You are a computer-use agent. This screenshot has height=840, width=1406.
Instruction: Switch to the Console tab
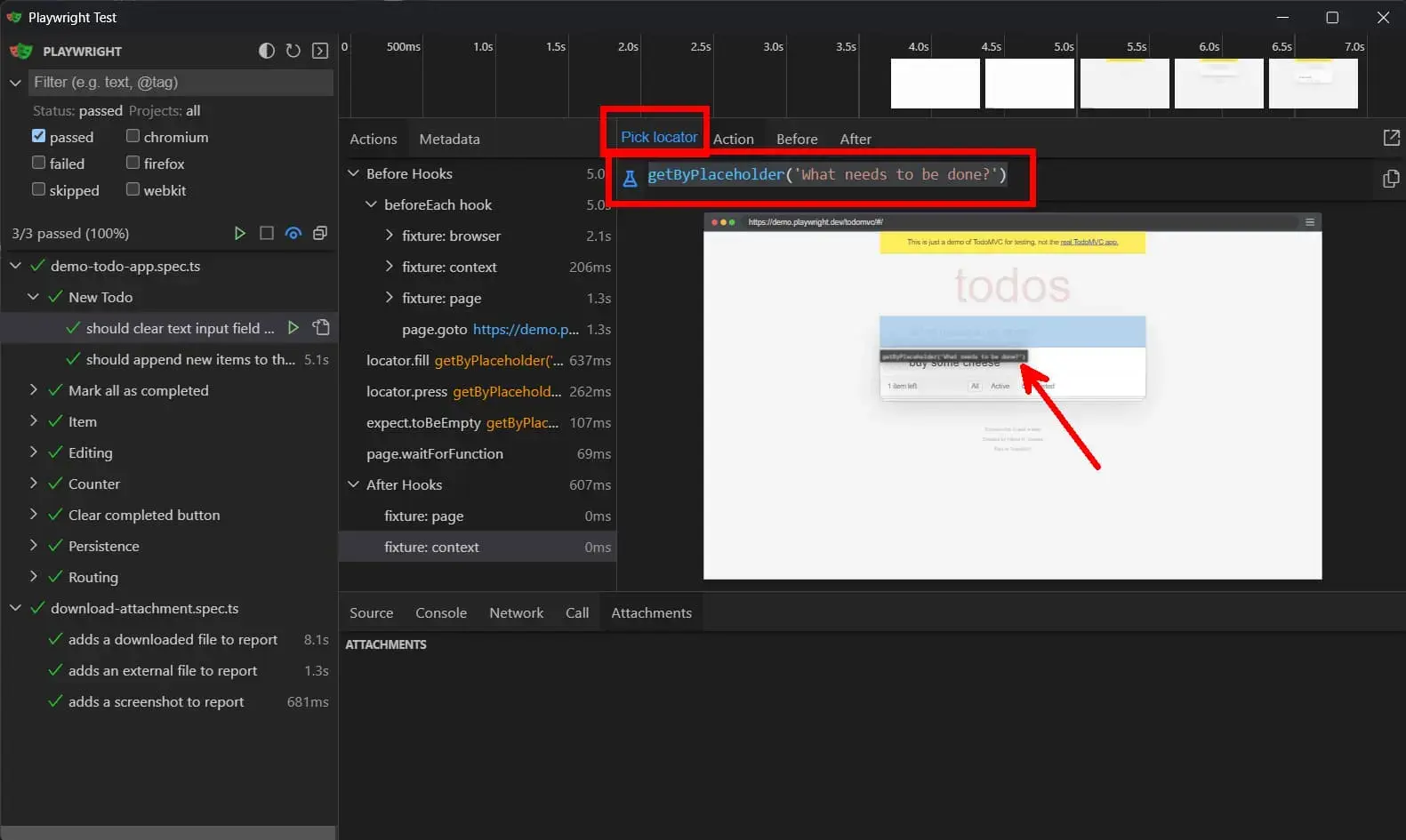[x=441, y=612]
